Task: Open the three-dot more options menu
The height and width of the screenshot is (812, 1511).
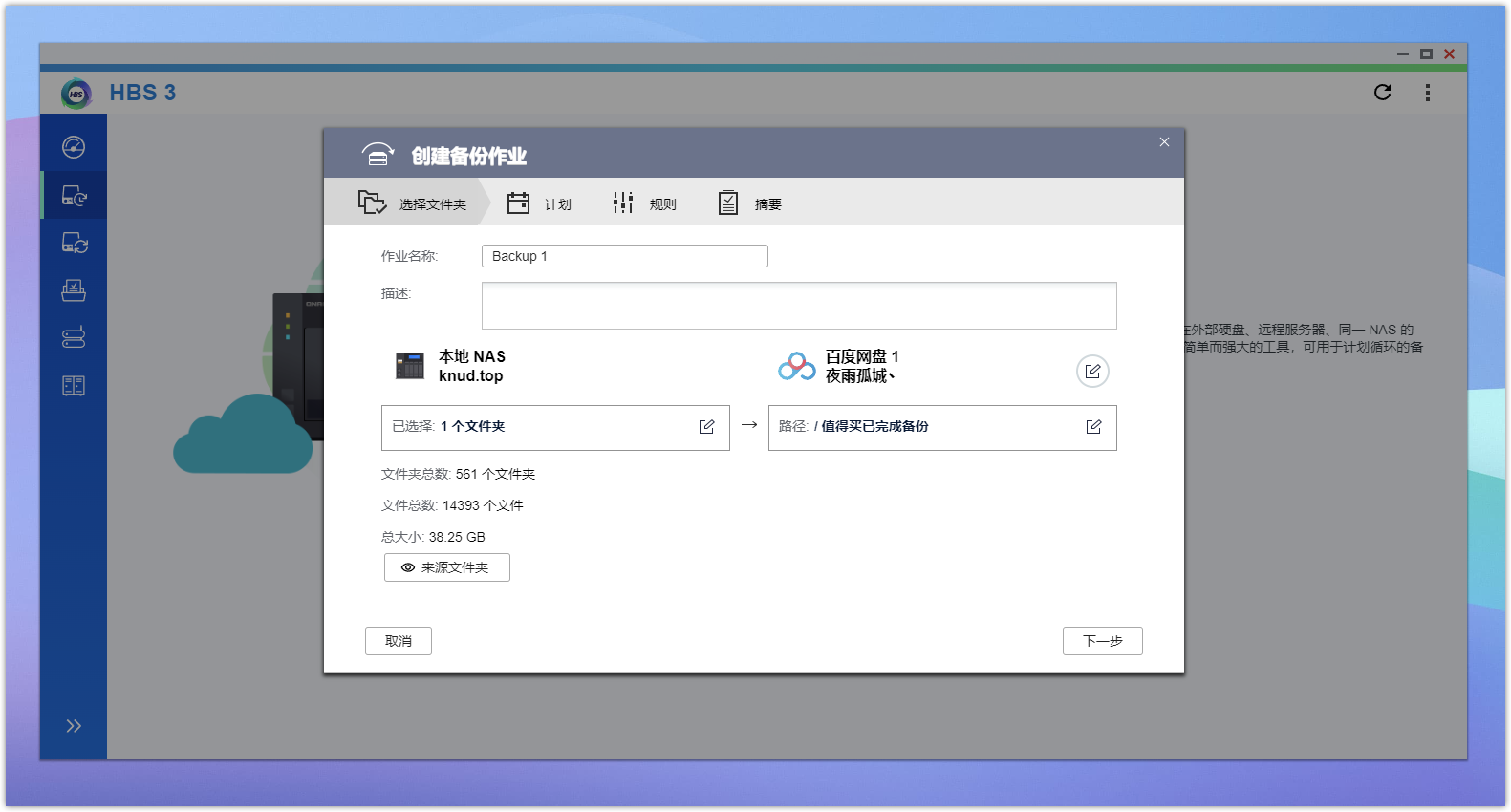Action: click(1428, 93)
